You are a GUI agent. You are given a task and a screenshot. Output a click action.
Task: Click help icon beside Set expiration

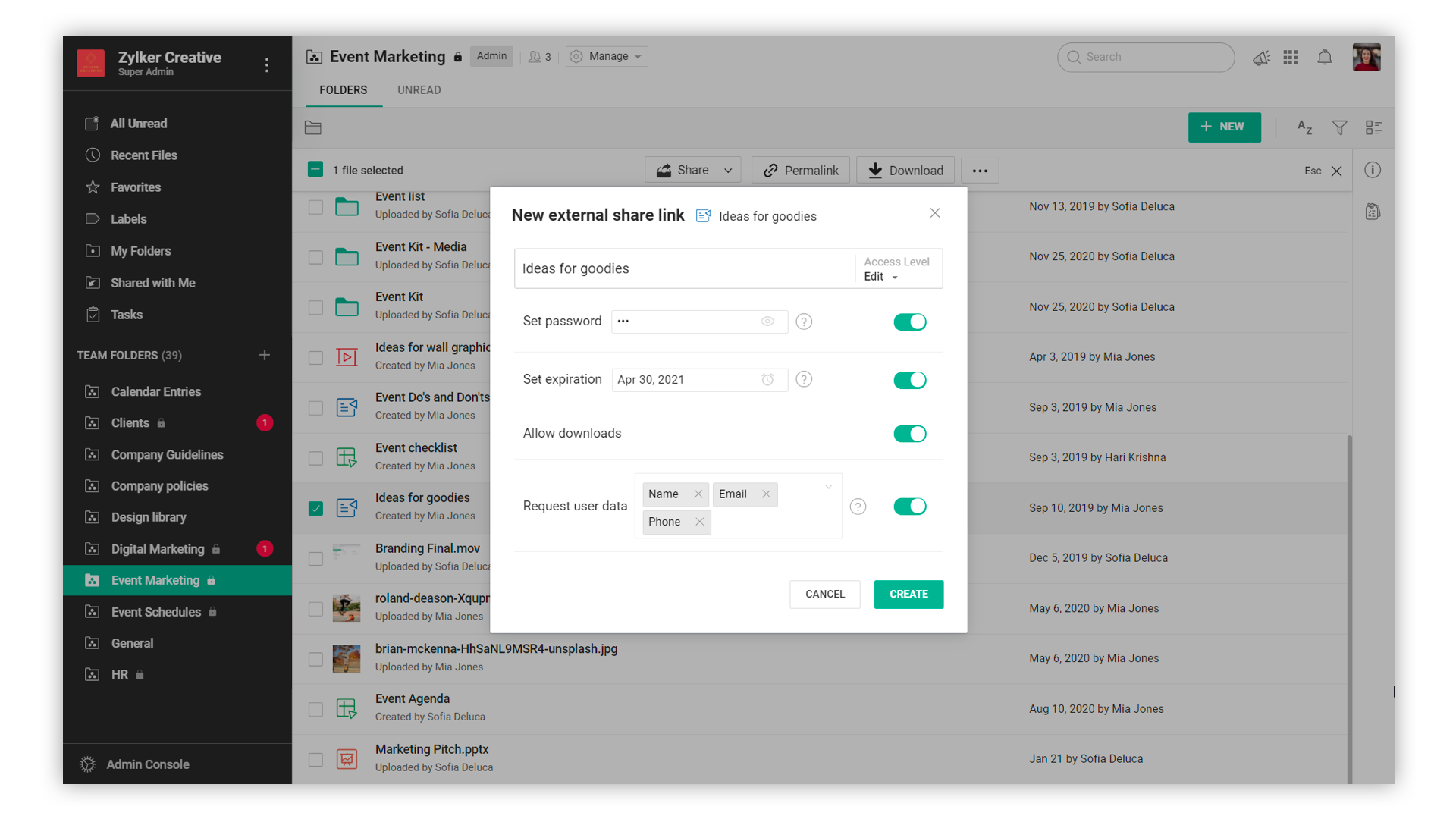pyautogui.click(x=804, y=379)
